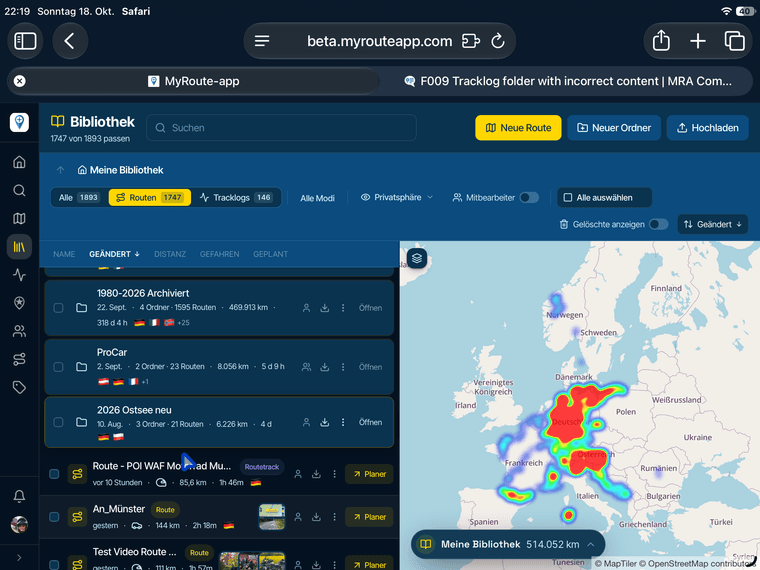
Task: Open more options for Route - POI WAF
Action: (334, 474)
